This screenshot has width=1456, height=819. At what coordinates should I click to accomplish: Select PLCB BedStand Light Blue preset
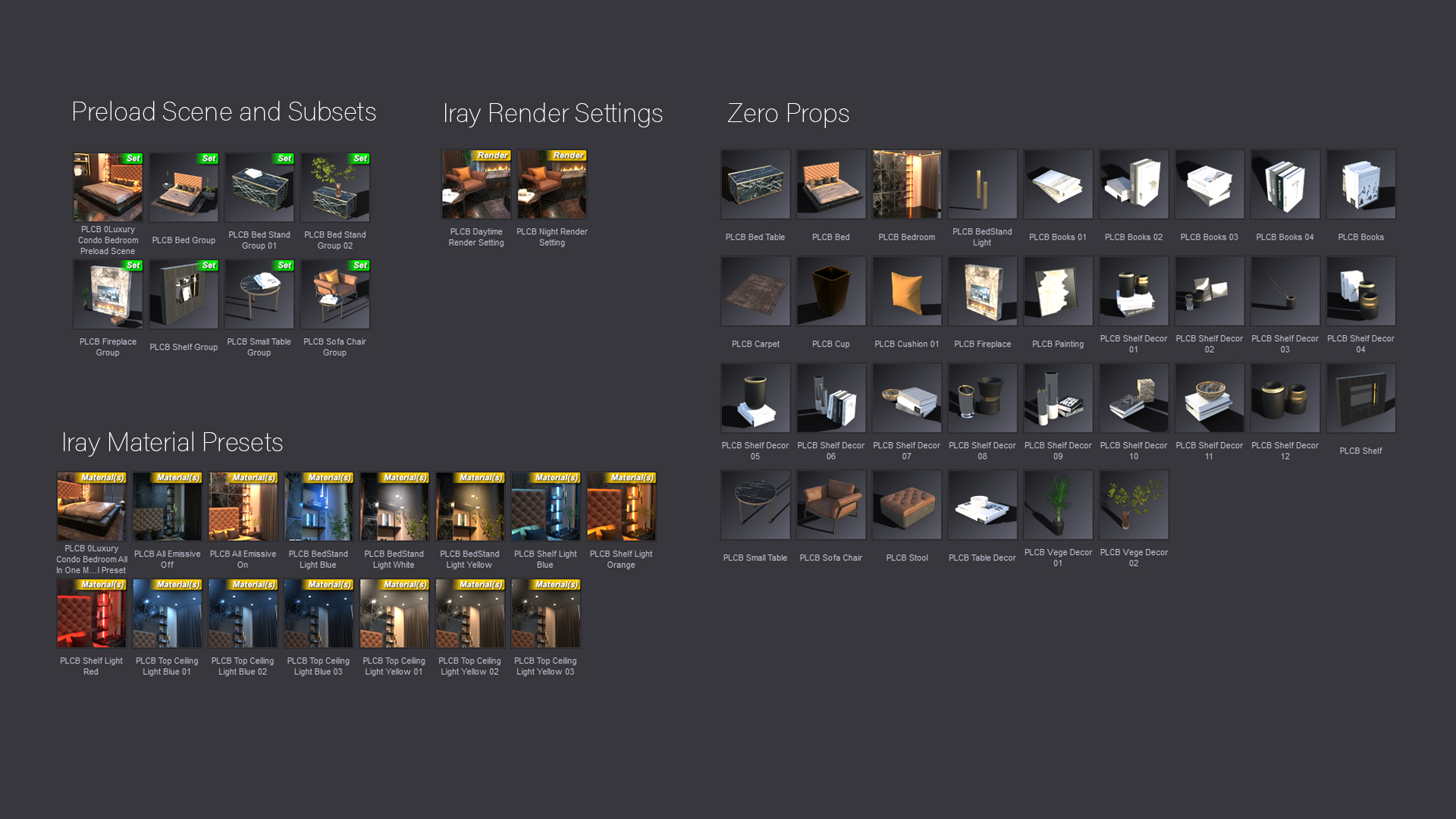click(318, 507)
